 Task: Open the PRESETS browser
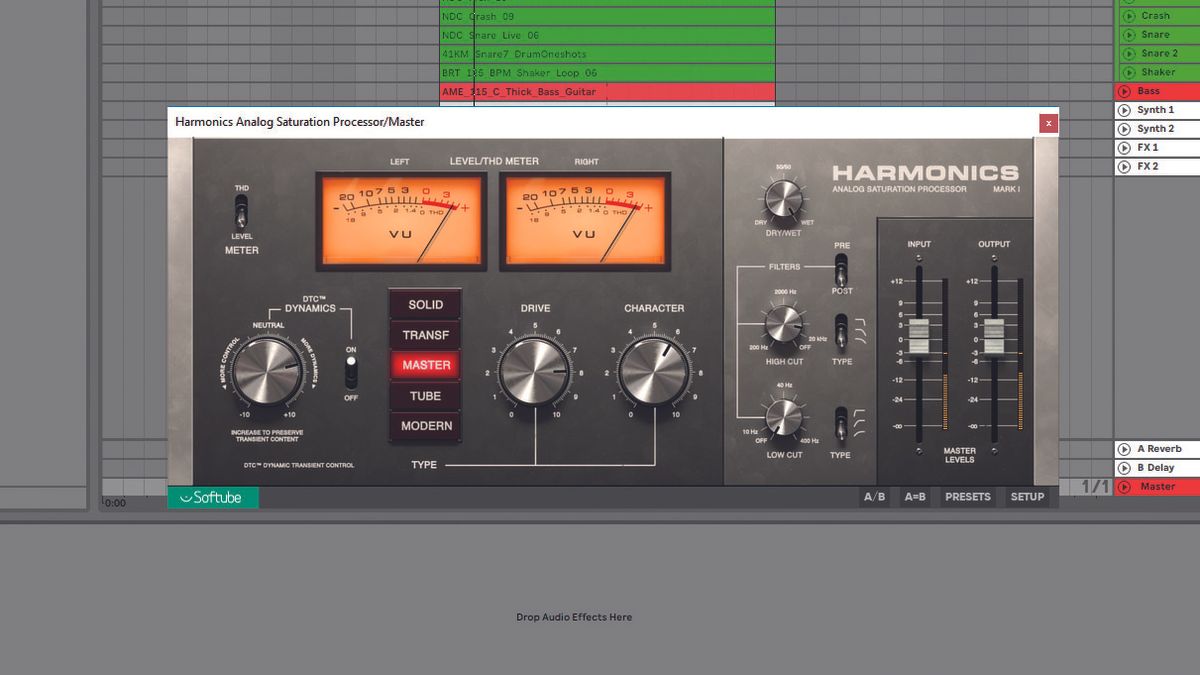(967, 496)
